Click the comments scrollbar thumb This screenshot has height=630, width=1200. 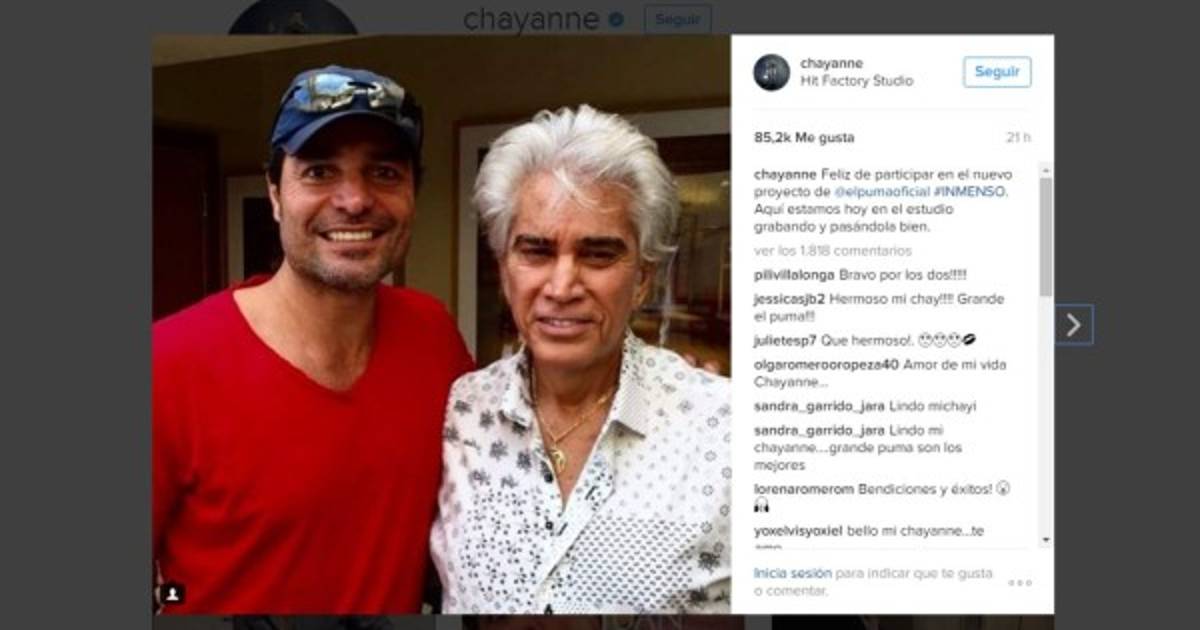tap(1046, 237)
